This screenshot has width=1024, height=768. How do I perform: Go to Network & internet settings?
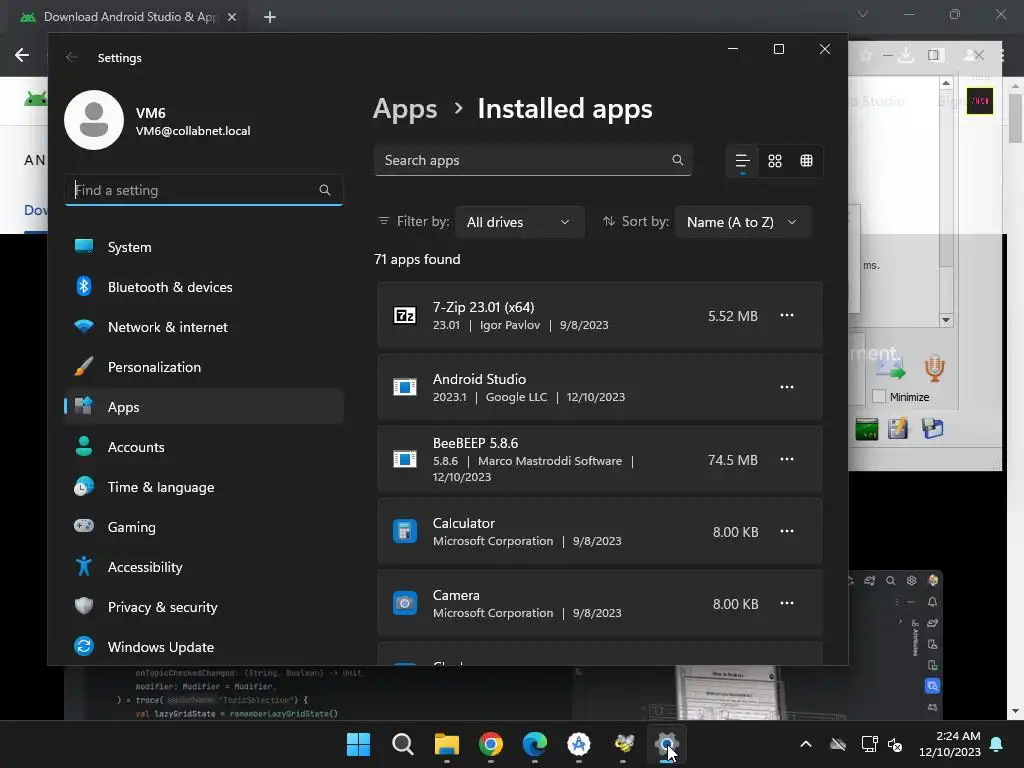(x=204, y=327)
